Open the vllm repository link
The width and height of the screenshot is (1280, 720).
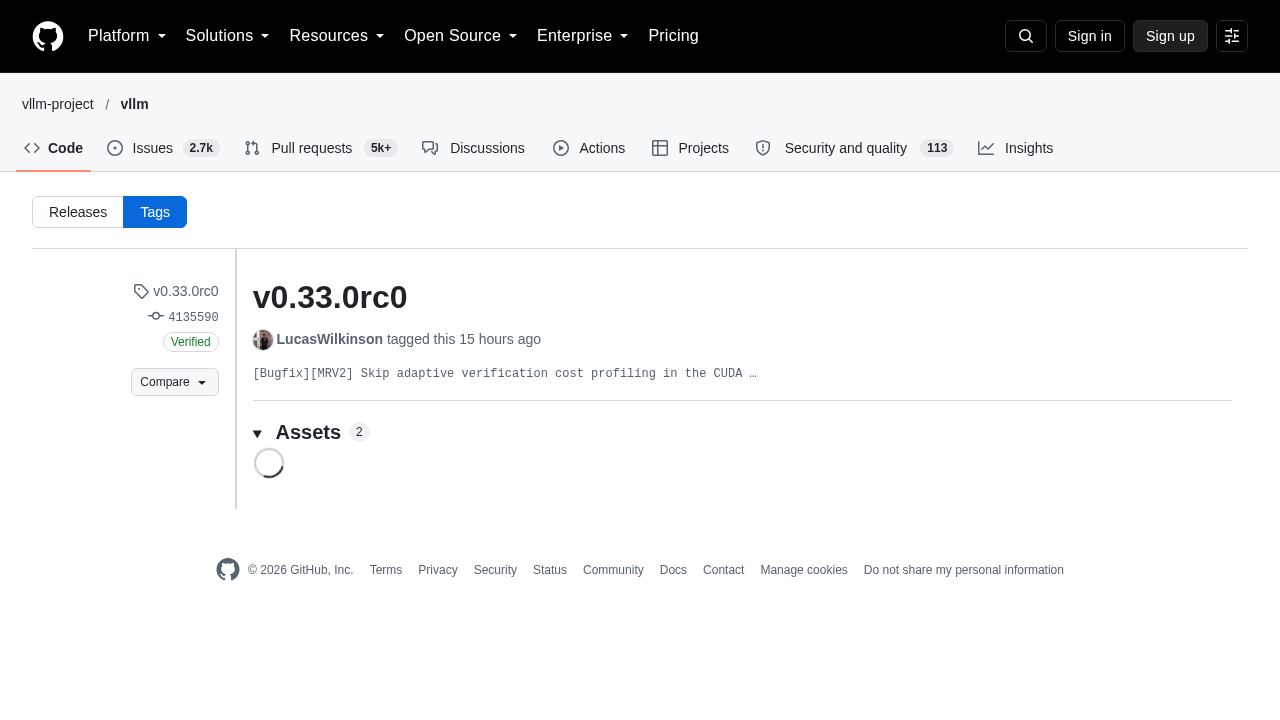[x=134, y=104]
